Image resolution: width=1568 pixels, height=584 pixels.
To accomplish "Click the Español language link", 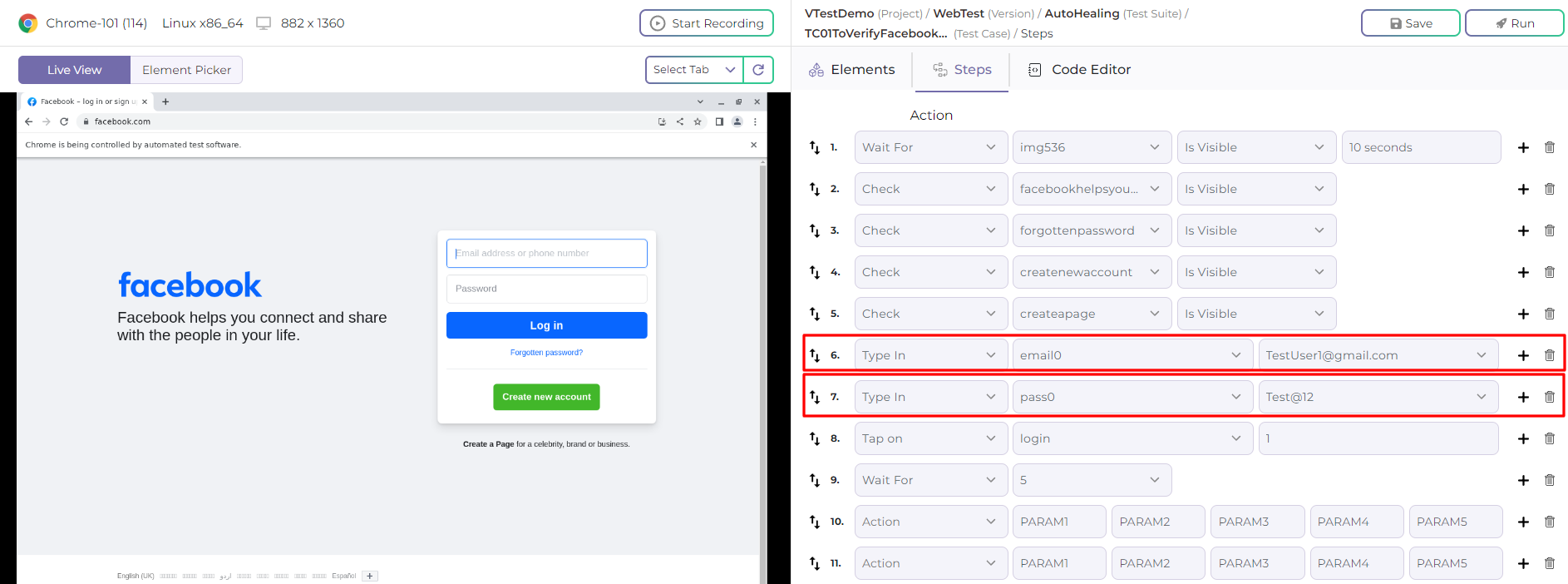I will (x=343, y=576).
